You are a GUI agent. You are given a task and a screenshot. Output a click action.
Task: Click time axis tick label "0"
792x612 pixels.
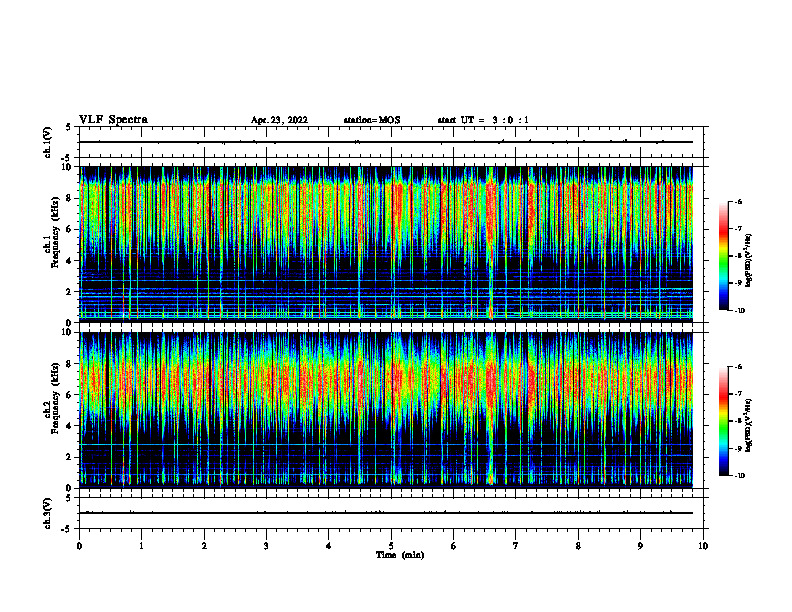coord(79,546)
